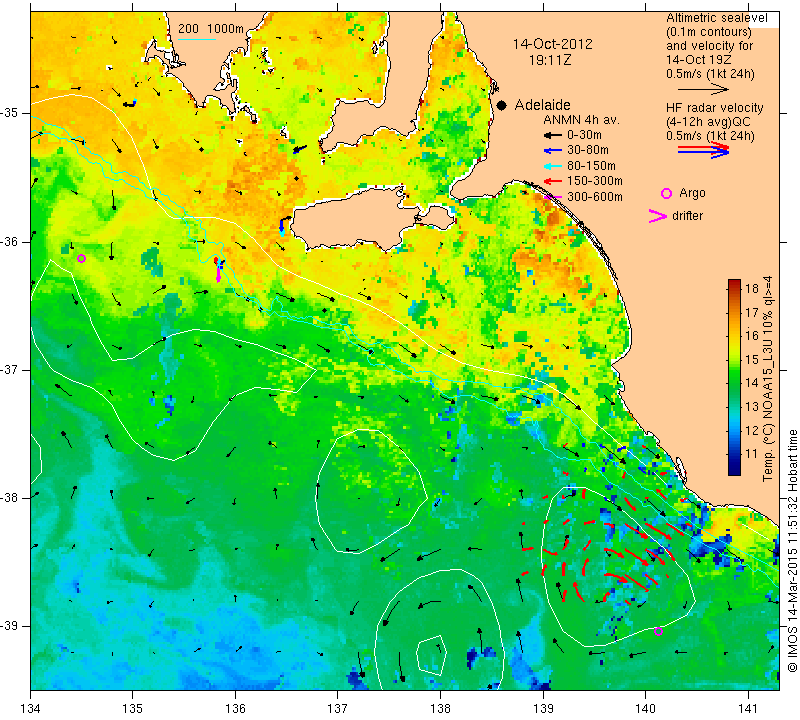Click the colorbar value 12
800x720 pixels.
pyautogui.click(x=752, y=430)
